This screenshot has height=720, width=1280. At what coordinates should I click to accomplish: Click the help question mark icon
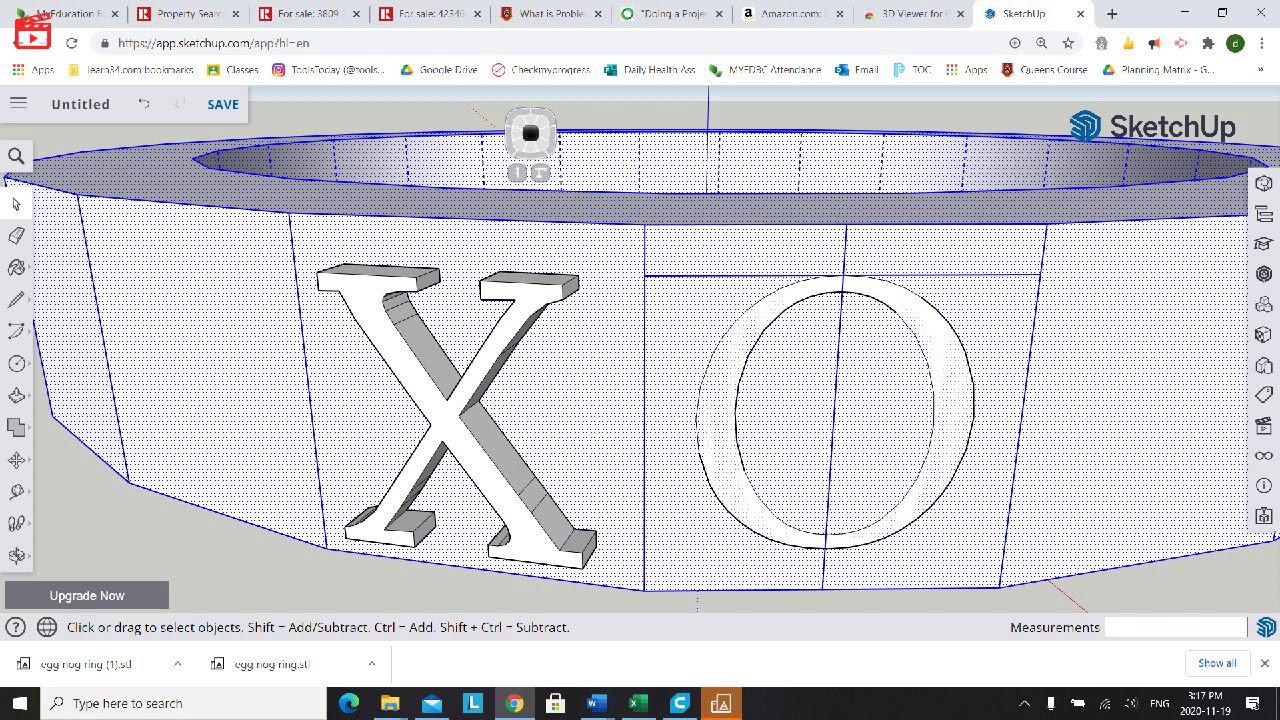coord(15,627)
